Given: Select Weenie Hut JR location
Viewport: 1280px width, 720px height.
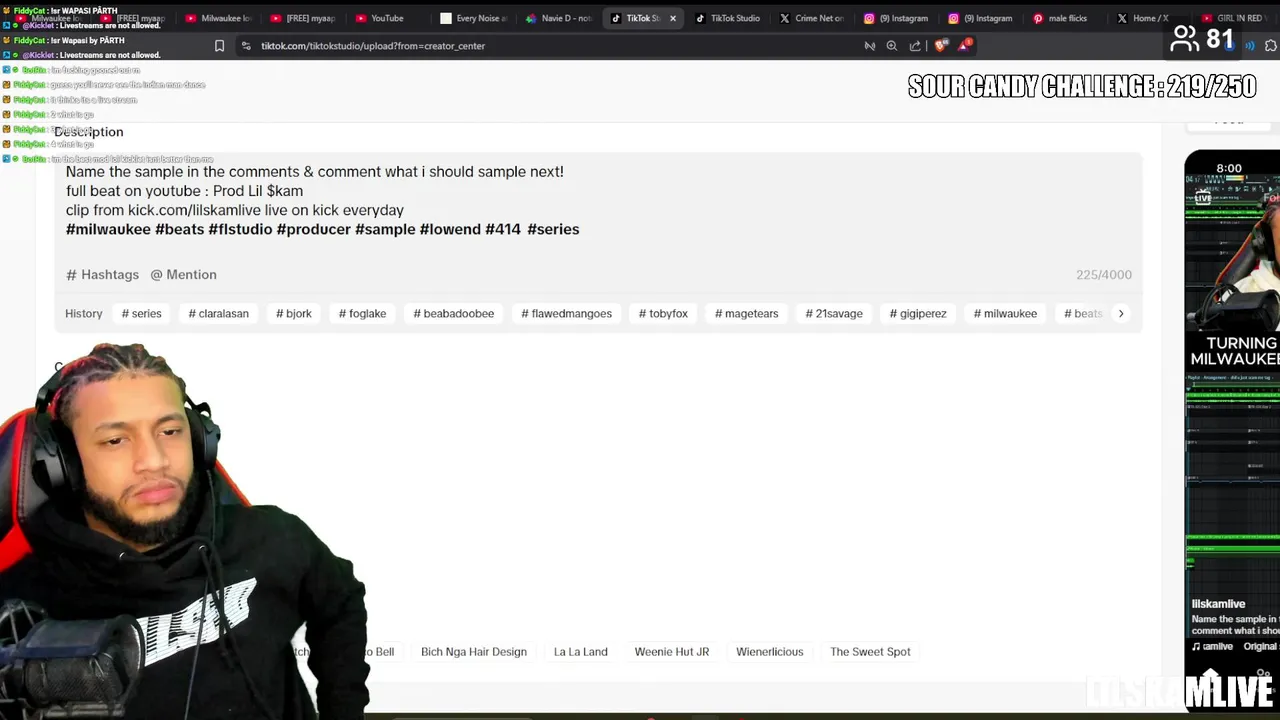Looking at the screenshot, I should tap(671, 652).
